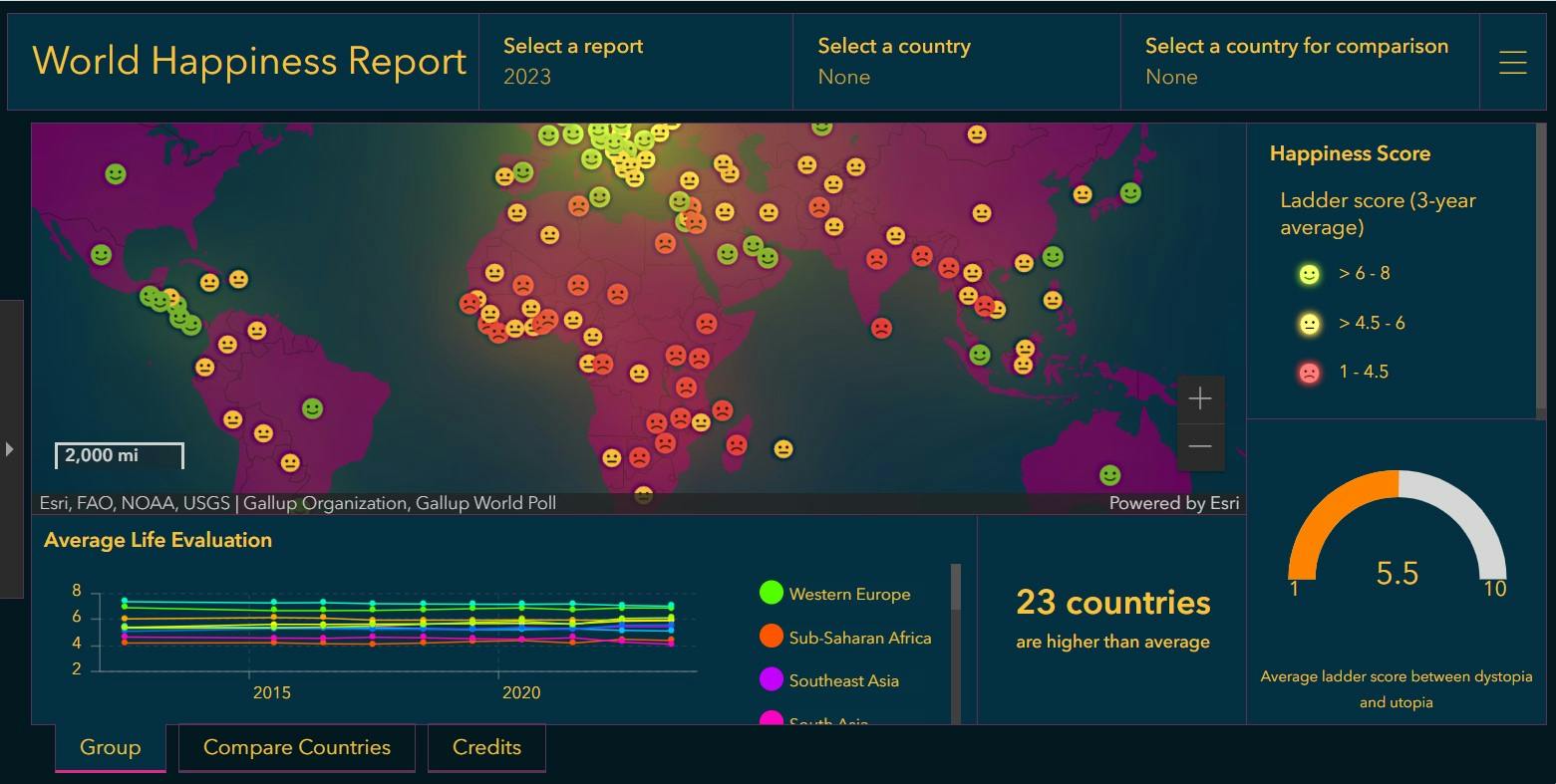Select the green smiley over Mexico
The width and height of the screenshot is (1556, 784).
tap(102, 255)
